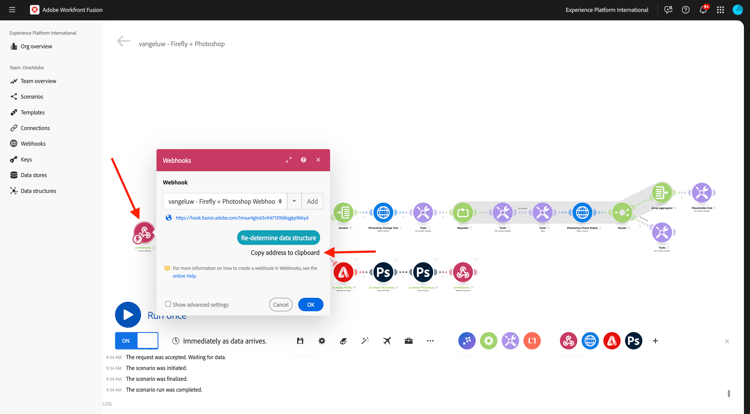Select the Router module node
This screenshot has width=750, height=414.
622,212
